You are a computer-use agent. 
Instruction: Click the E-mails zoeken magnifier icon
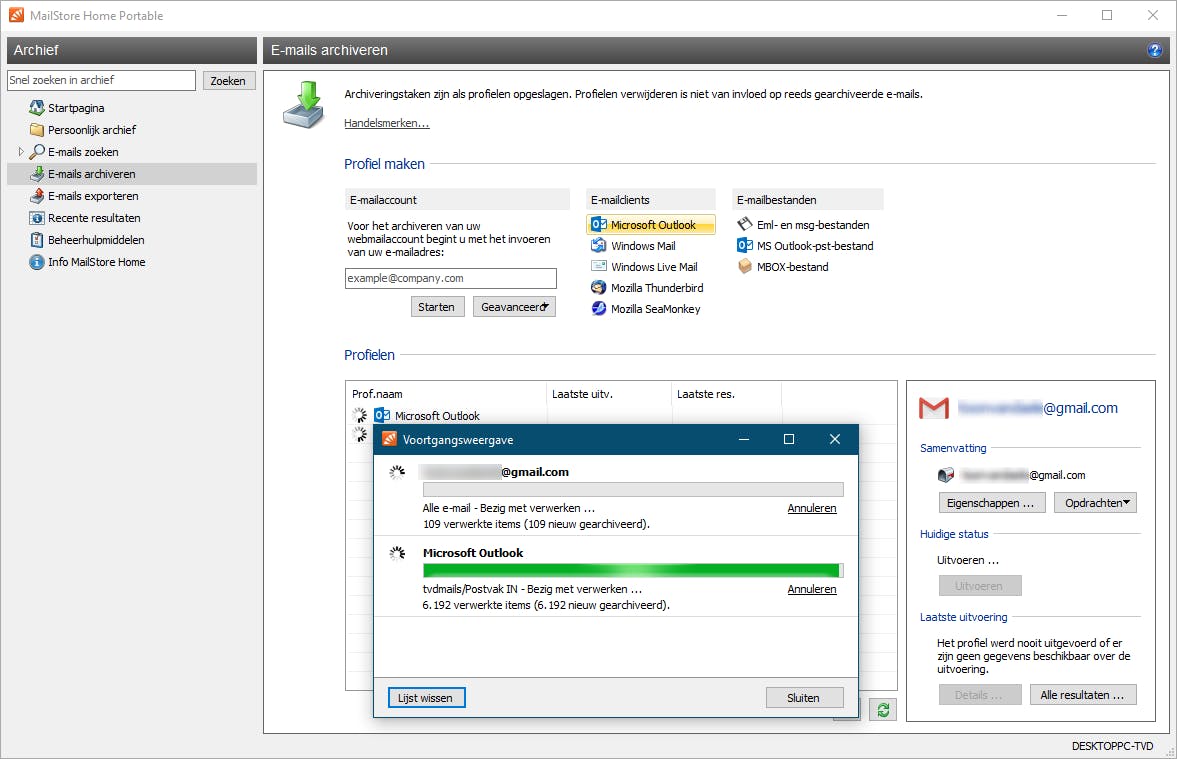point(36,152)
